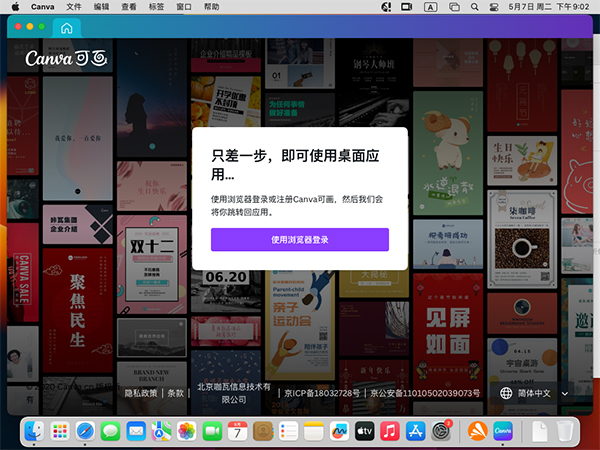The height and width of the screenshot is (450, 600).
Task: Click the globe language icon
Action: click(x=506, y=393)
